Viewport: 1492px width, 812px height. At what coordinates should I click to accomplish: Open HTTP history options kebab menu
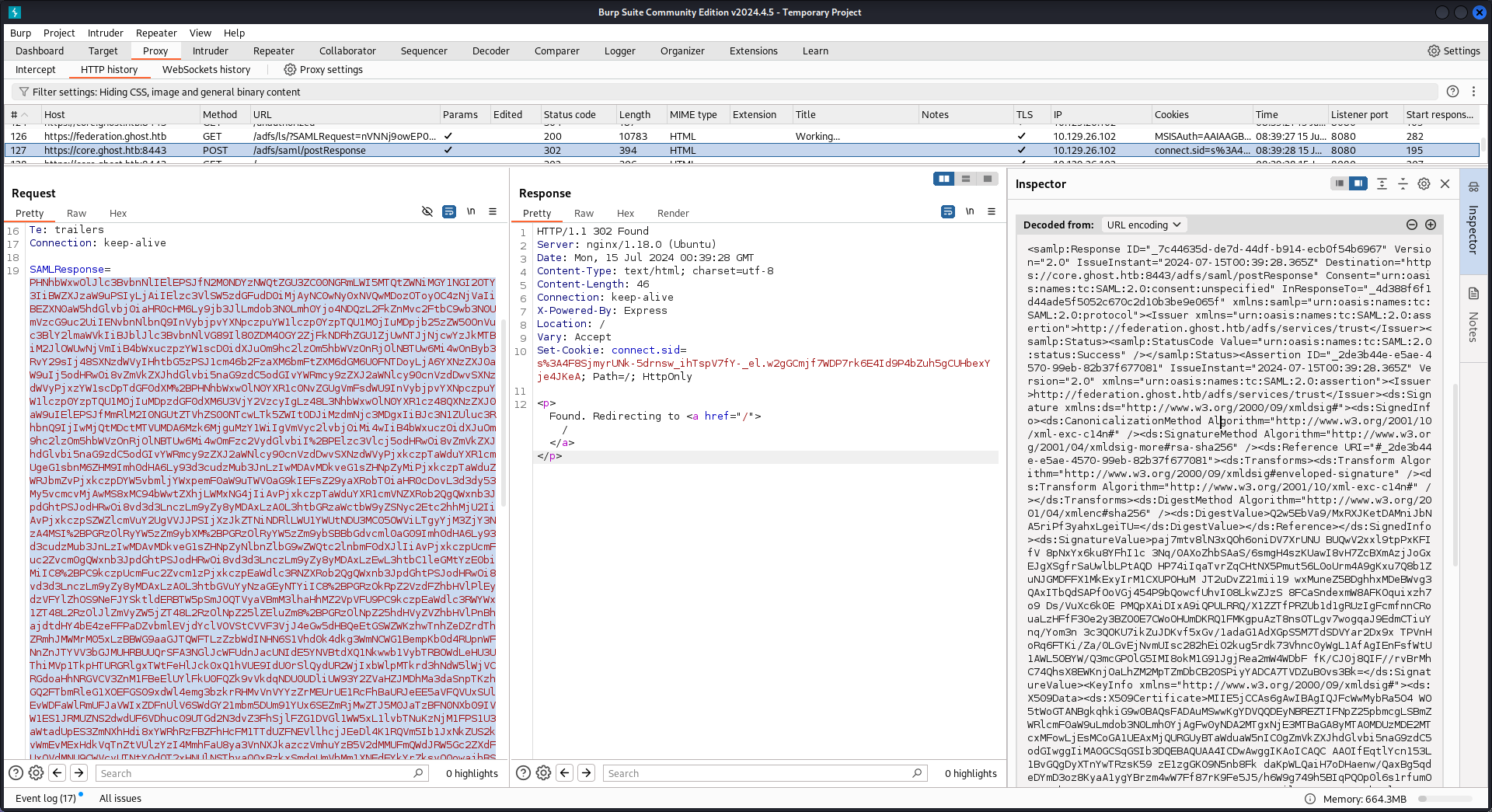point(1473,92)
